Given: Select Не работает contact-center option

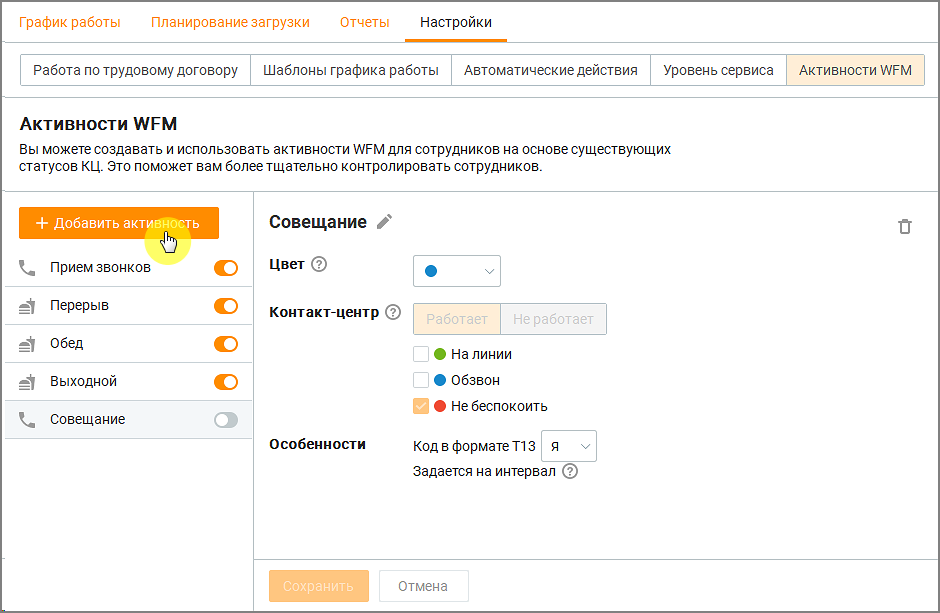Looking at the screenshot, I should pos(553,319).
